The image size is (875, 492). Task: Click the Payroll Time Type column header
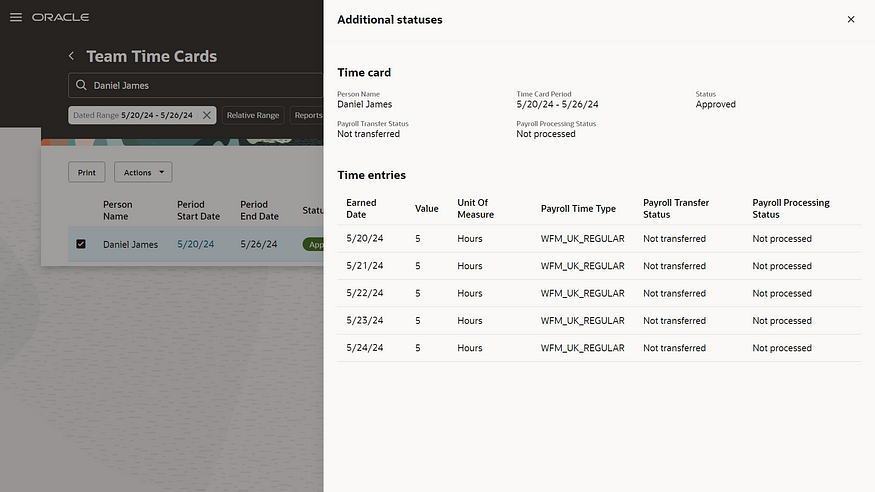pos(578,209)
